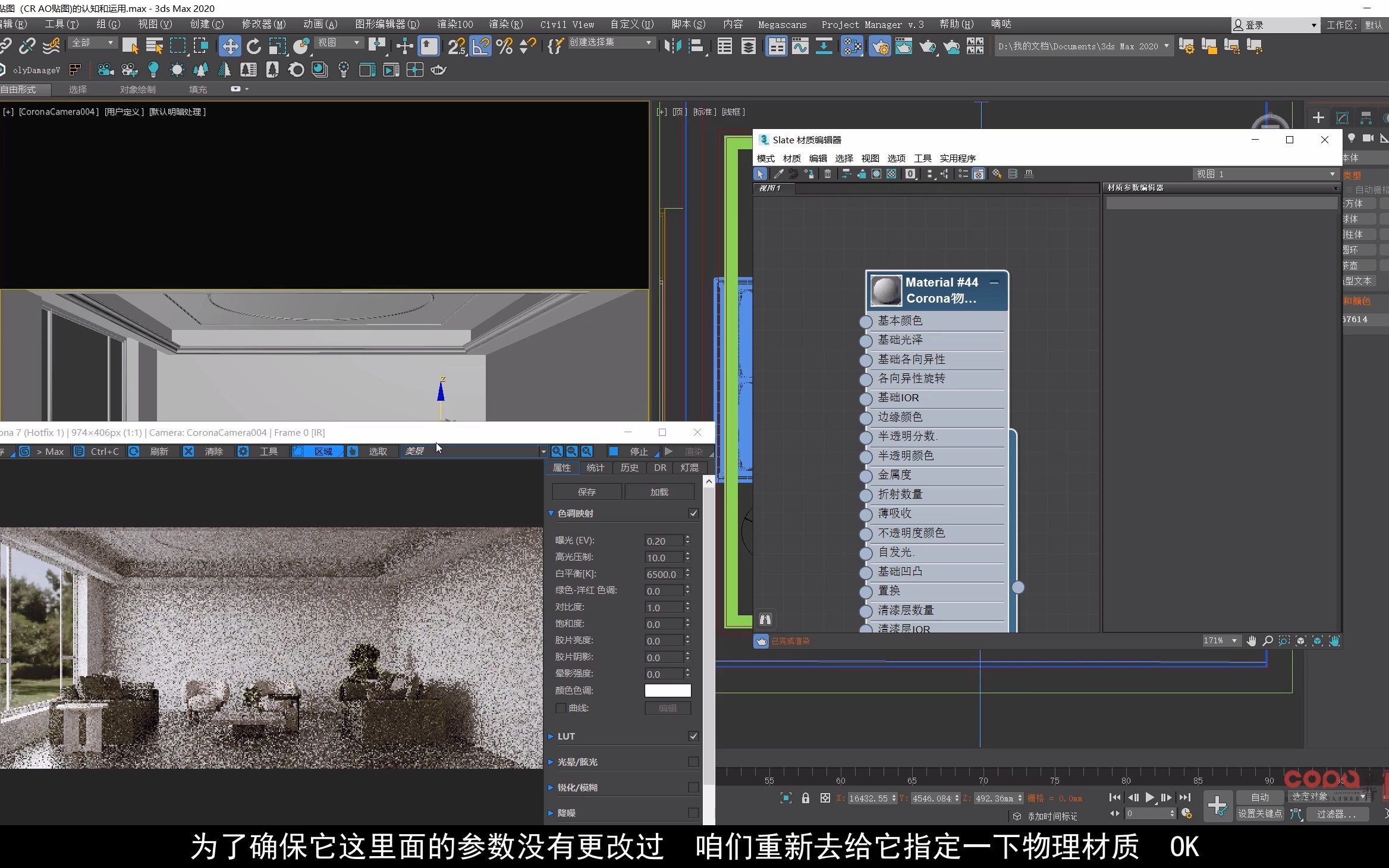Viewport: 1389px width, 868px height.
Task: Toggle the 色调映射 checkbox
Action: click(x=693, y=513)
